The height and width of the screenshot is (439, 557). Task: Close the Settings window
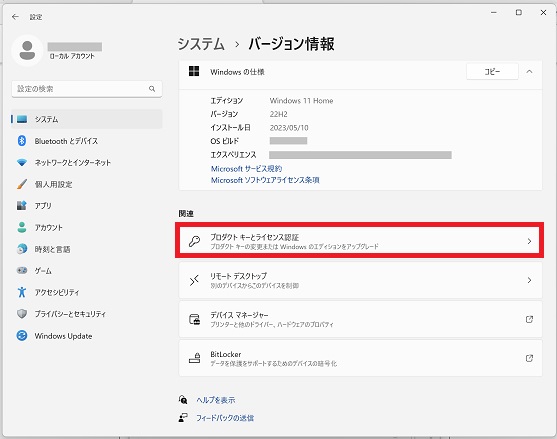543,12
